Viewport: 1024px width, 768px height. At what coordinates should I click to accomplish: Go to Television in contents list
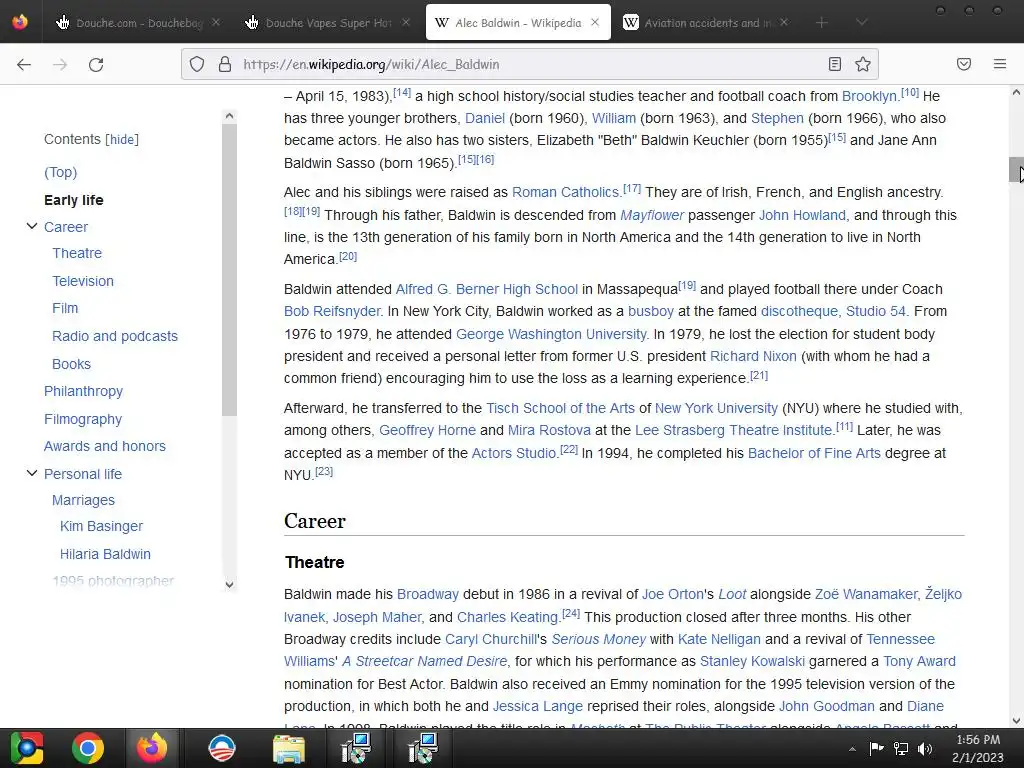click(x=83, y=281)
